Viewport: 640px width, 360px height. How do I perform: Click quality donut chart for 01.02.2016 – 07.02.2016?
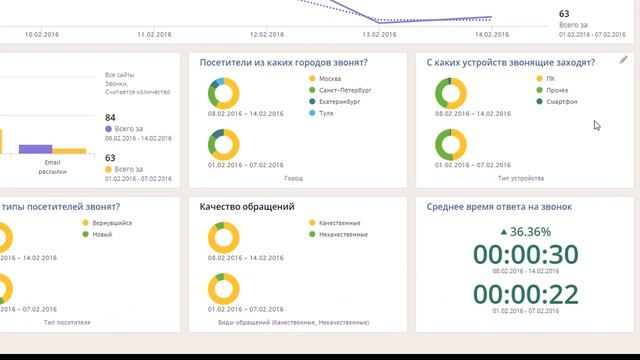[x=224, y=289]
